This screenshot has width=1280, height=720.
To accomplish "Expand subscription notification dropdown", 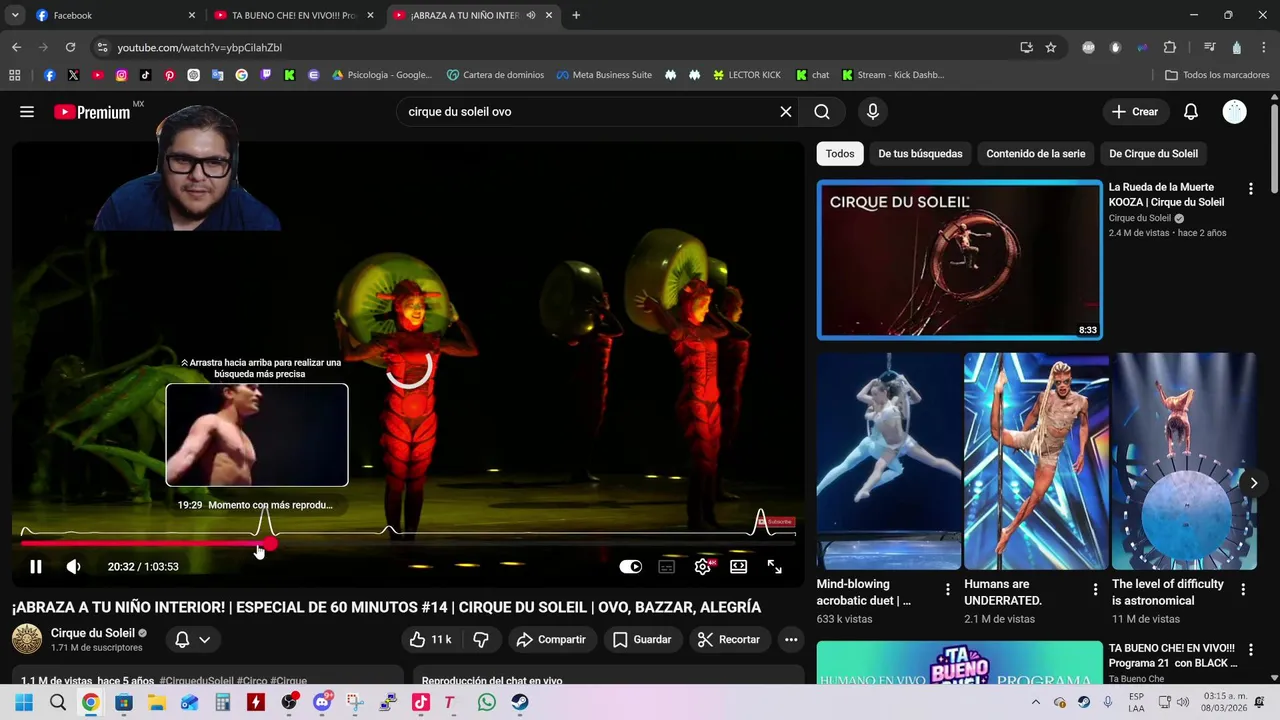I will [193, 640].
